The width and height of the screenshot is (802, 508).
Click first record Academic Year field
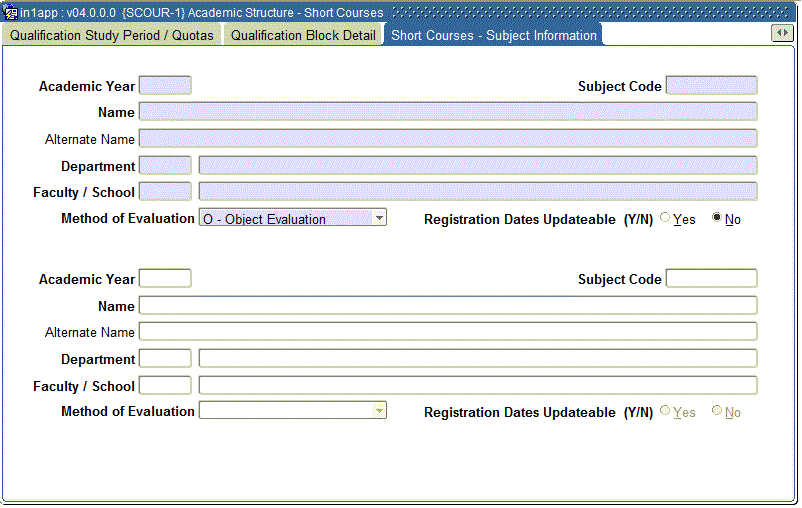(165, 85)
